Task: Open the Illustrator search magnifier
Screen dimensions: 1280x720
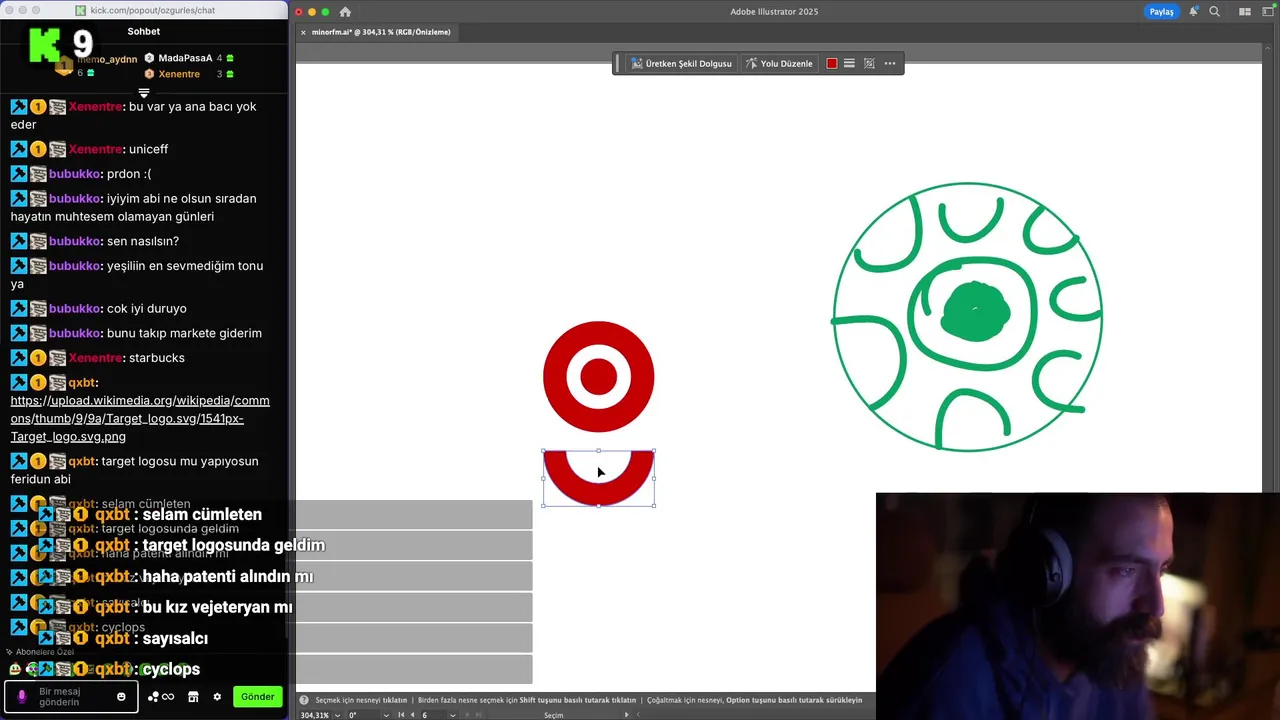Action: (x=1214, y=12)
